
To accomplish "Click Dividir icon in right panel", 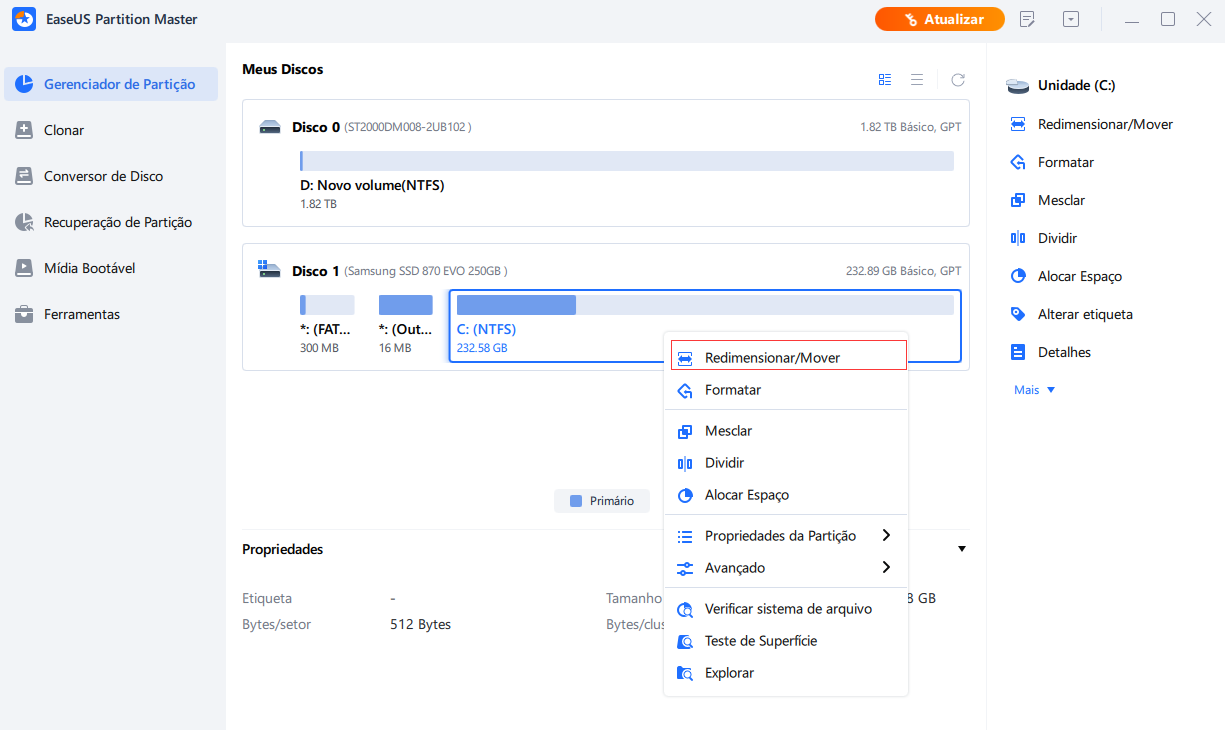I will click(x=1018, y=238).
